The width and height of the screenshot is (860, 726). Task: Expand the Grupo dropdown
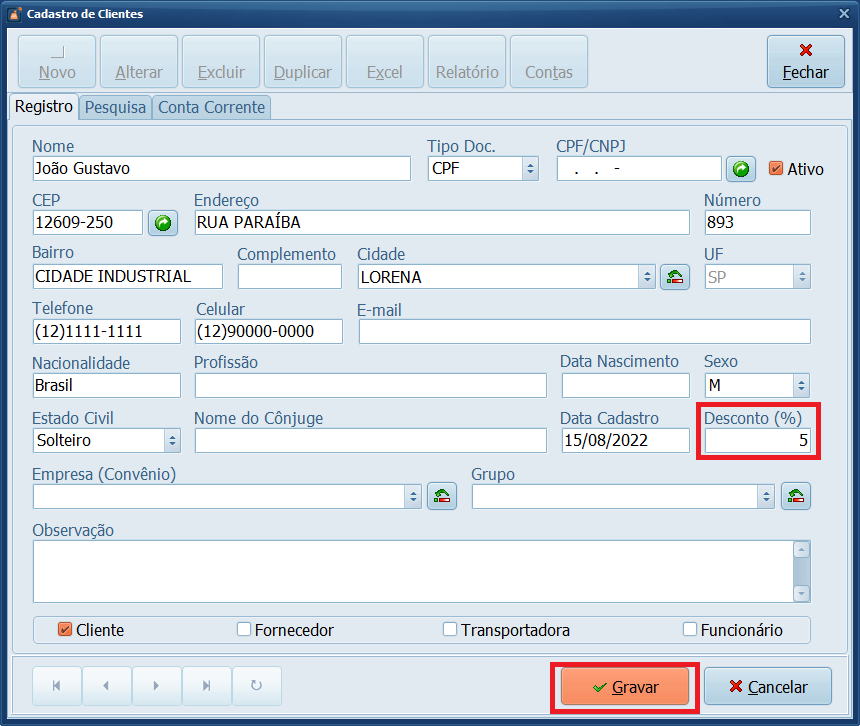click(x=766, y=497)
